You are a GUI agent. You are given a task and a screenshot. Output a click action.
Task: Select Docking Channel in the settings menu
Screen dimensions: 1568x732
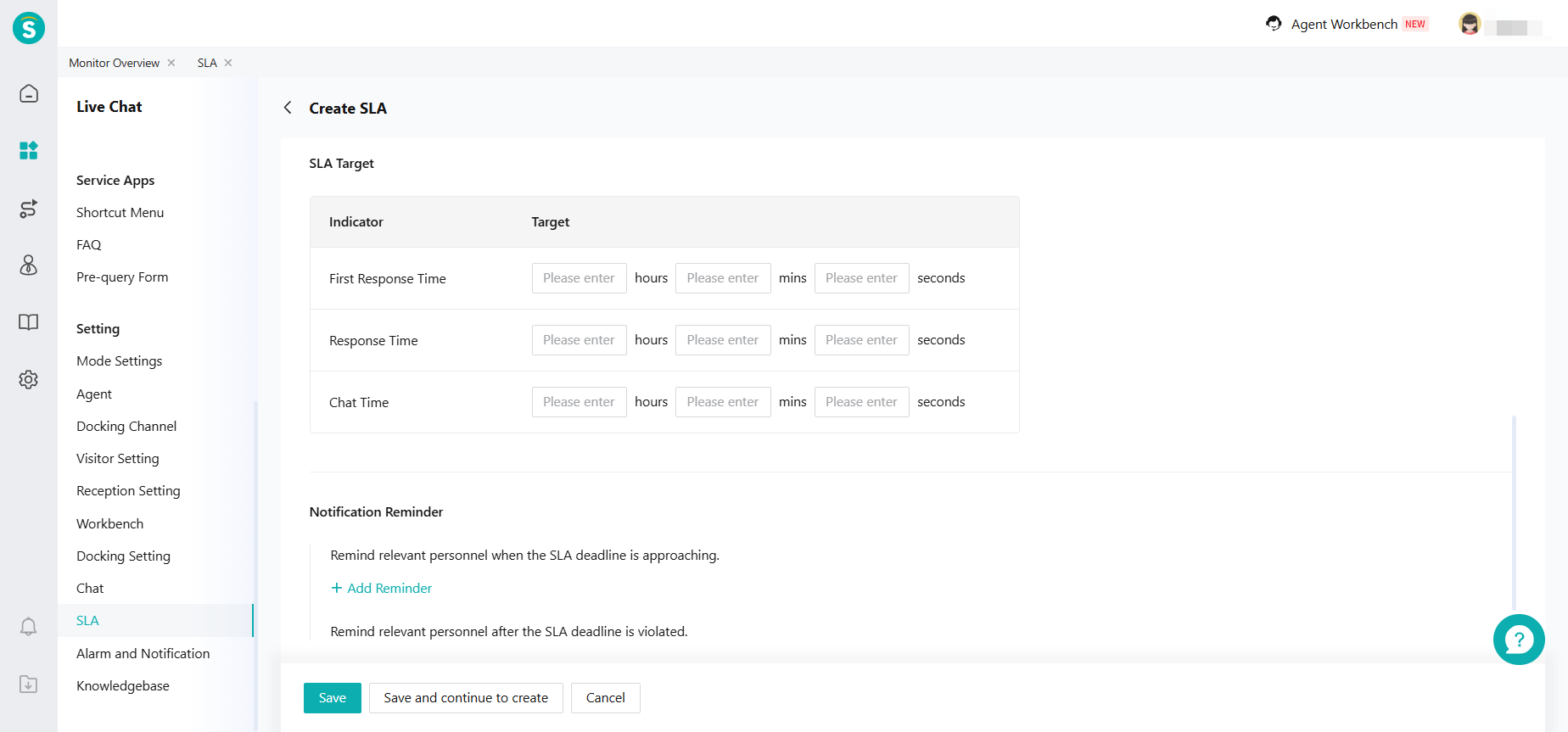[x=126, y=426]
